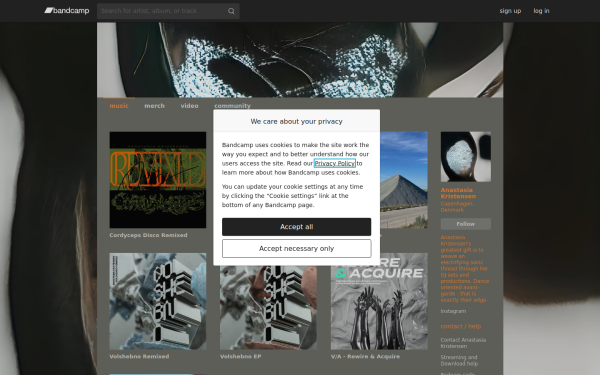Open the Instagram link
The image size is (600, 375).
click(453, 311)
